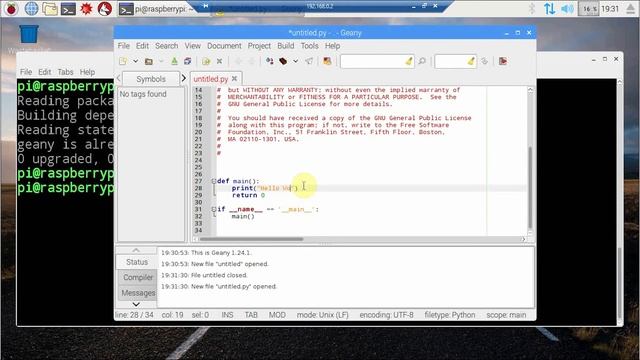Click the CPU usage monitor
The width and height of the screenshot is (640, 360).
[x=588, y=9]
